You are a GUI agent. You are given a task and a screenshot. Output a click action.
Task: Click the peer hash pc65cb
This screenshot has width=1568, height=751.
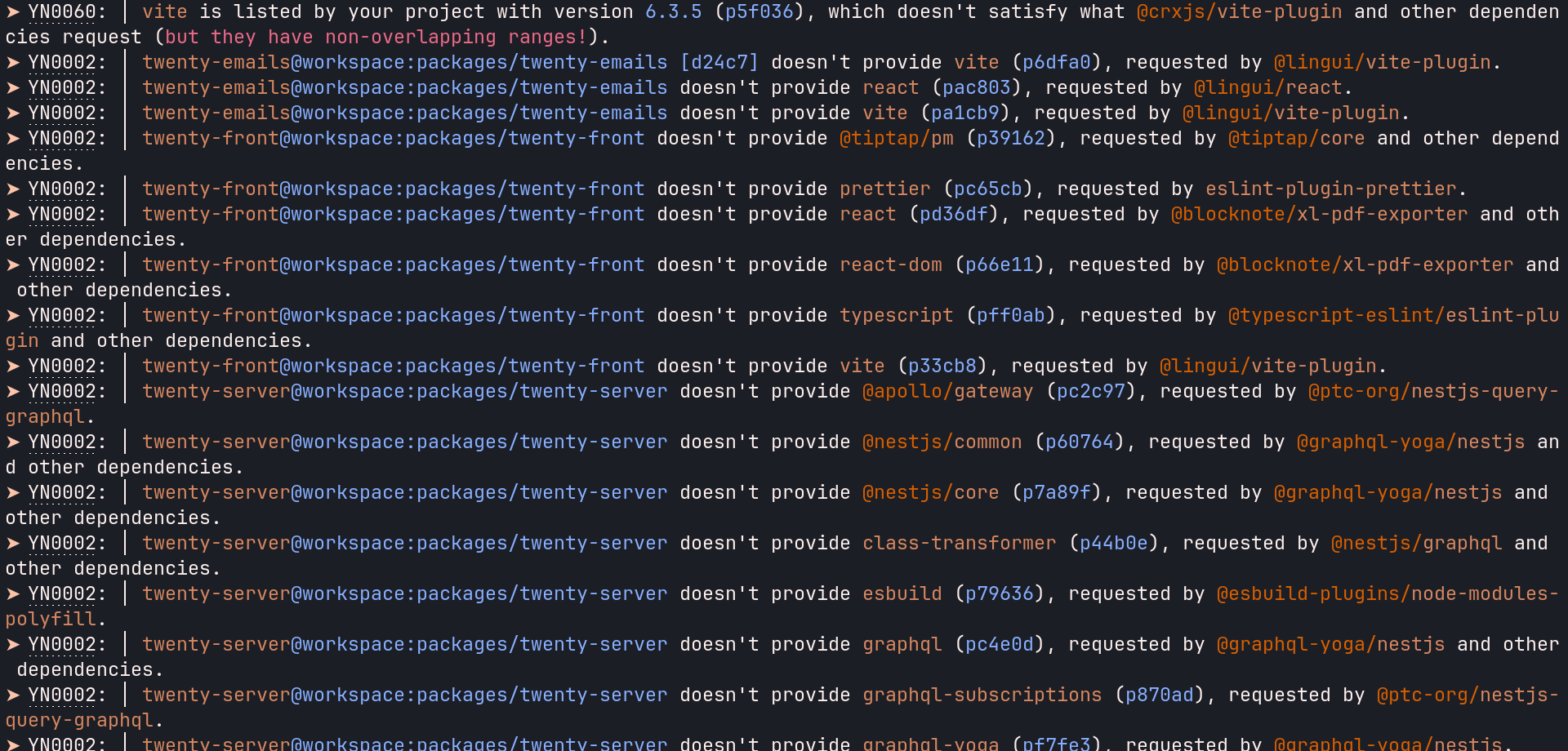pyautogui.click(x=988, y=189)
